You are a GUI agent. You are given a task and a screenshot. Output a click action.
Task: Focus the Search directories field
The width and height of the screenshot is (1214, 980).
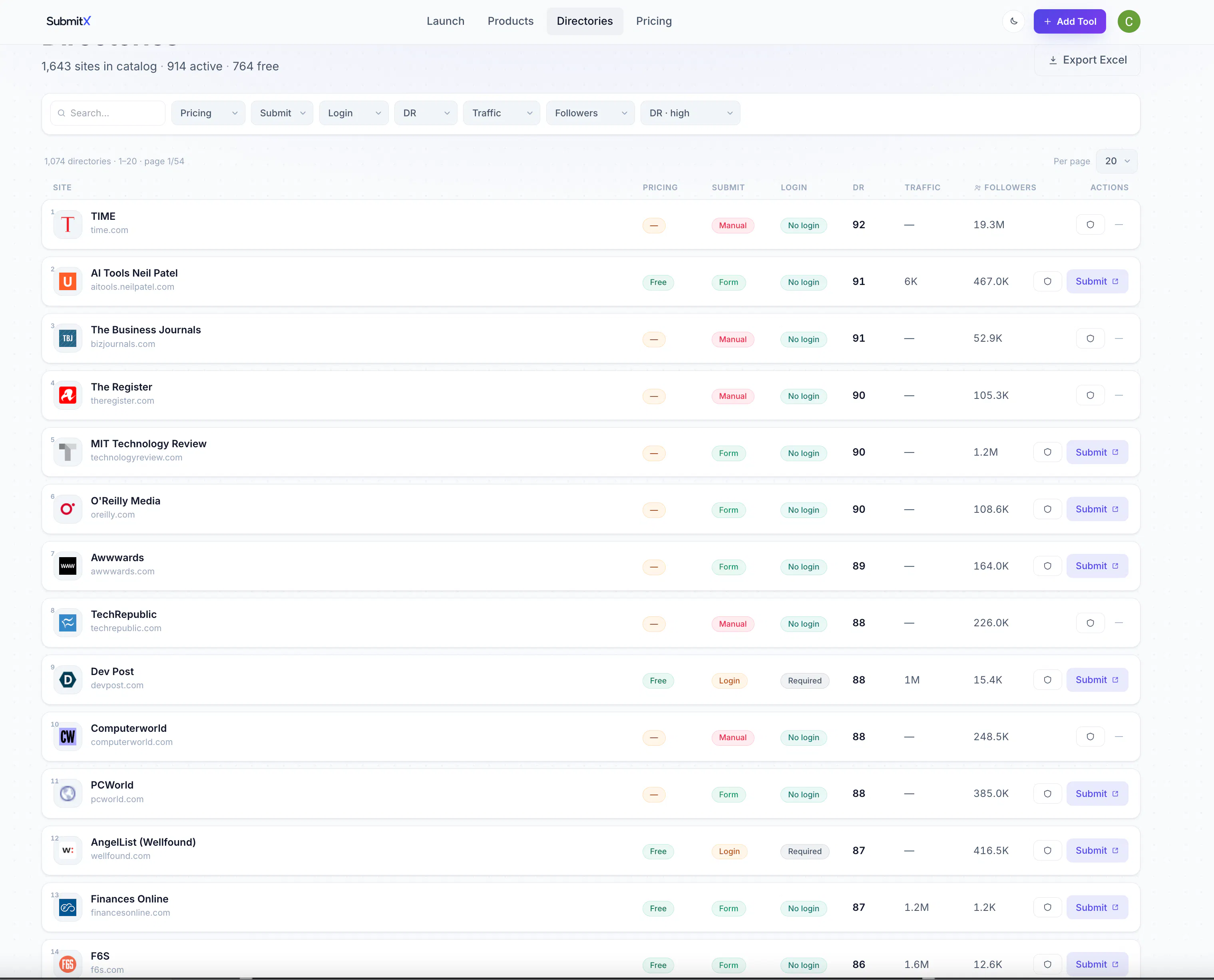point(108,113)
